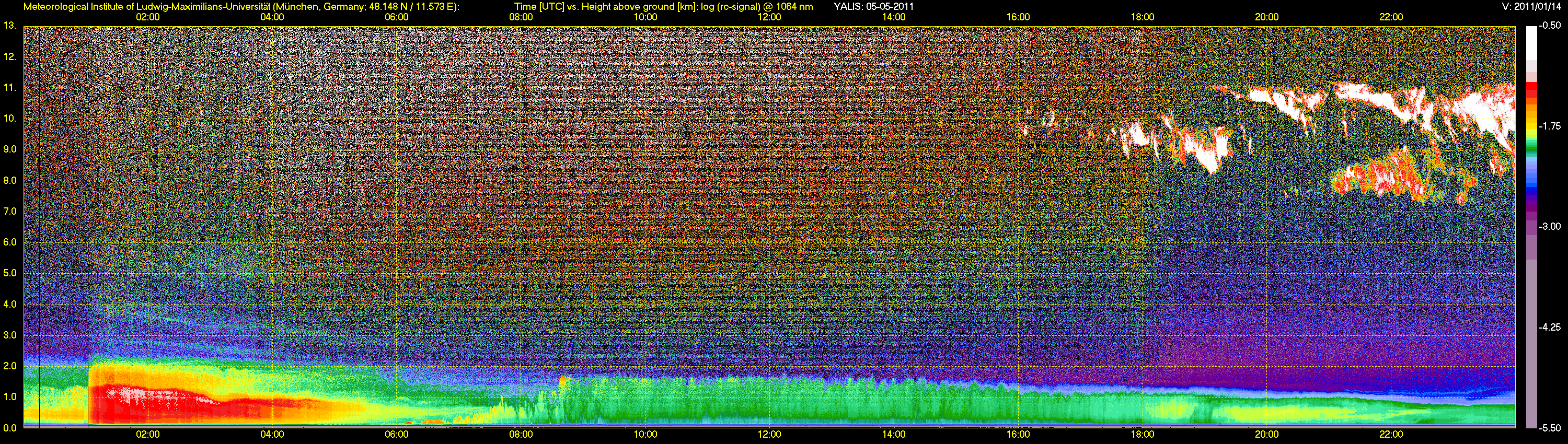Image resolution: width=1568 pixels, height=444 pixels.
Task: Click the '5.0' height axis label
Action: pyautogui.click(x=10, y=274)
